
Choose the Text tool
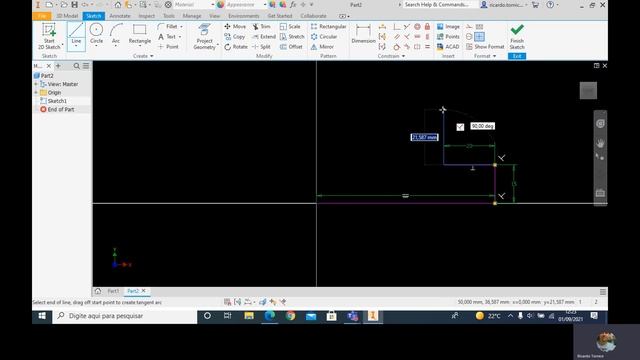coord(167,37)
